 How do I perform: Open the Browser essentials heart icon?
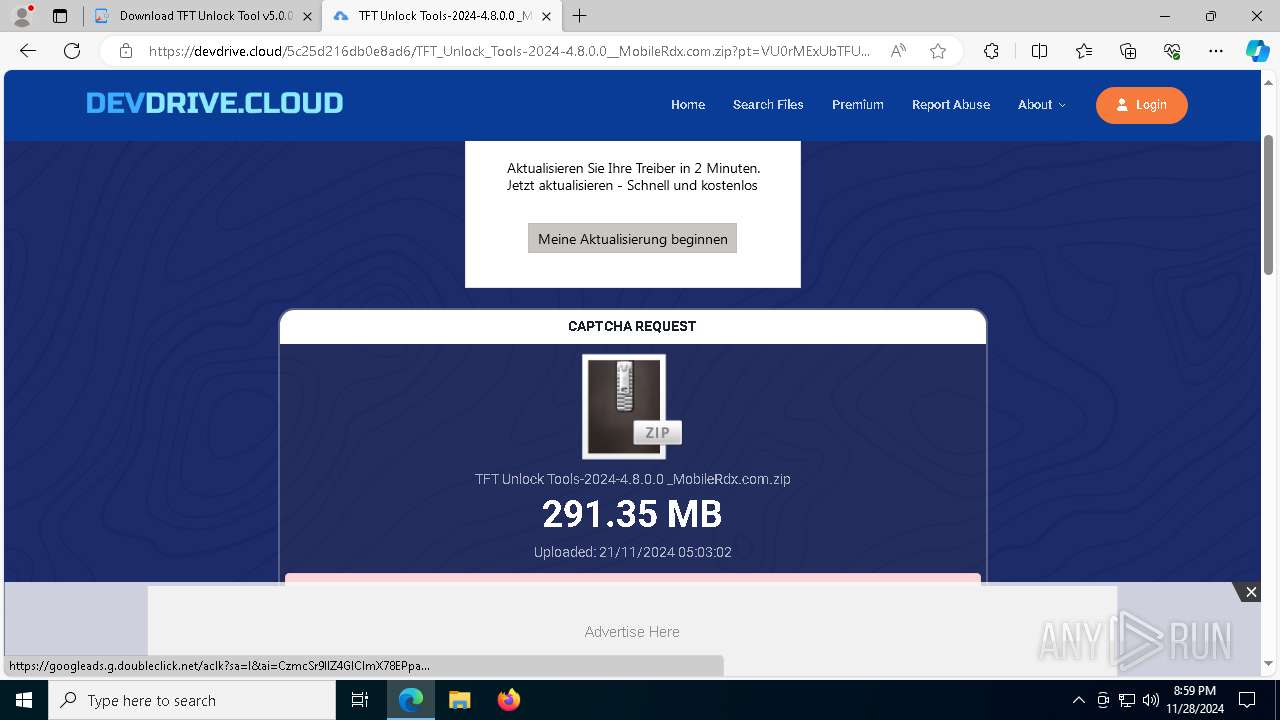[1172, 51]
